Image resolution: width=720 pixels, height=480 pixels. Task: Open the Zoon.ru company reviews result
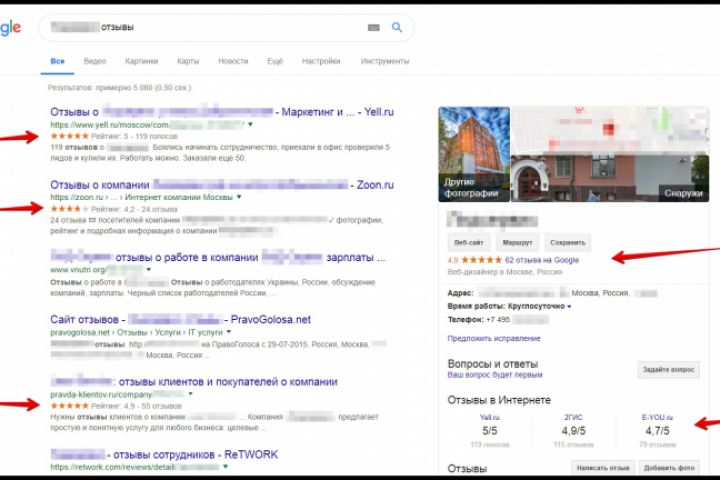(x=222, y=185)
